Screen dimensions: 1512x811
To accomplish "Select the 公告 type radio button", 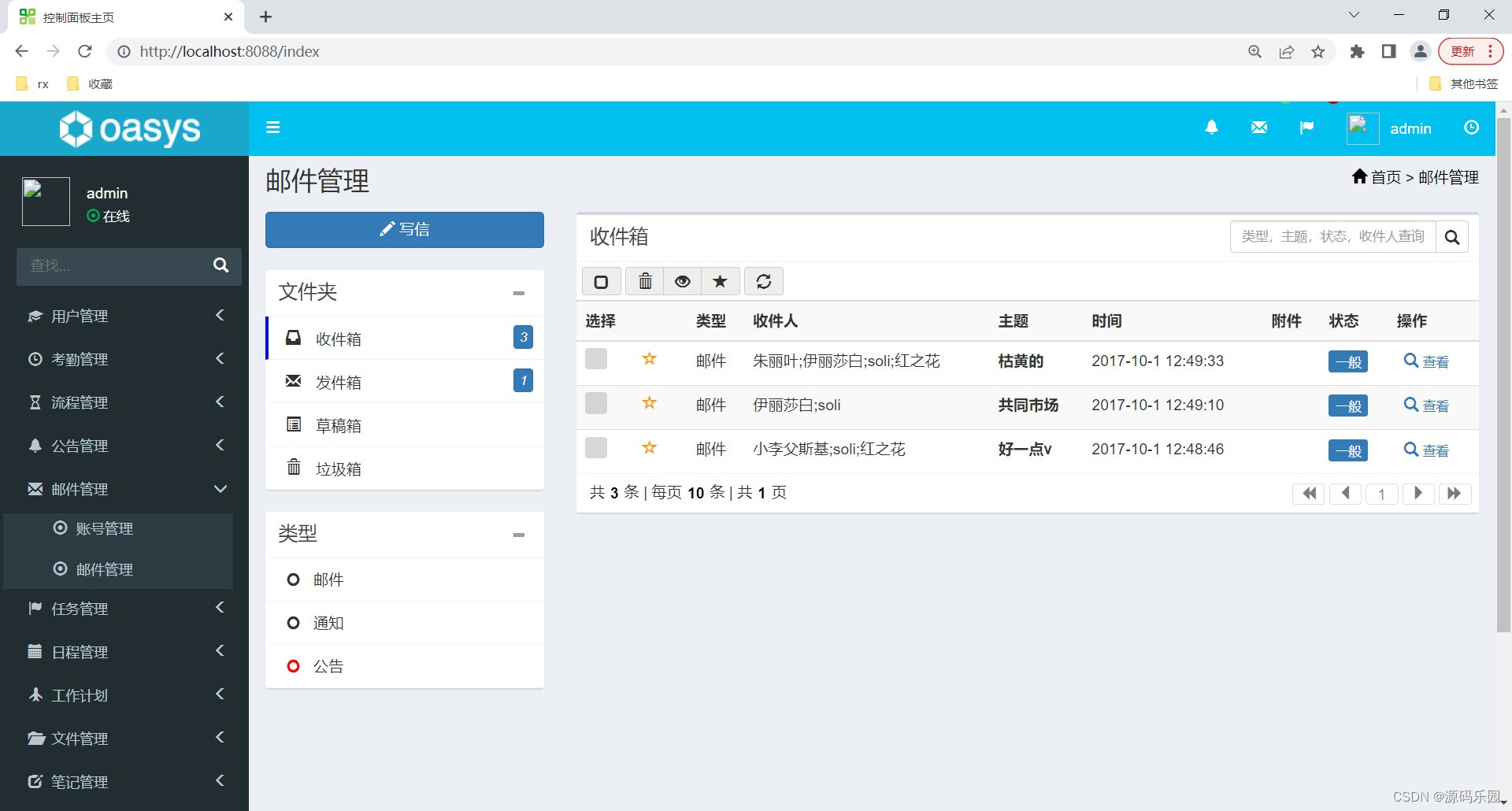I will coord(294,665).
